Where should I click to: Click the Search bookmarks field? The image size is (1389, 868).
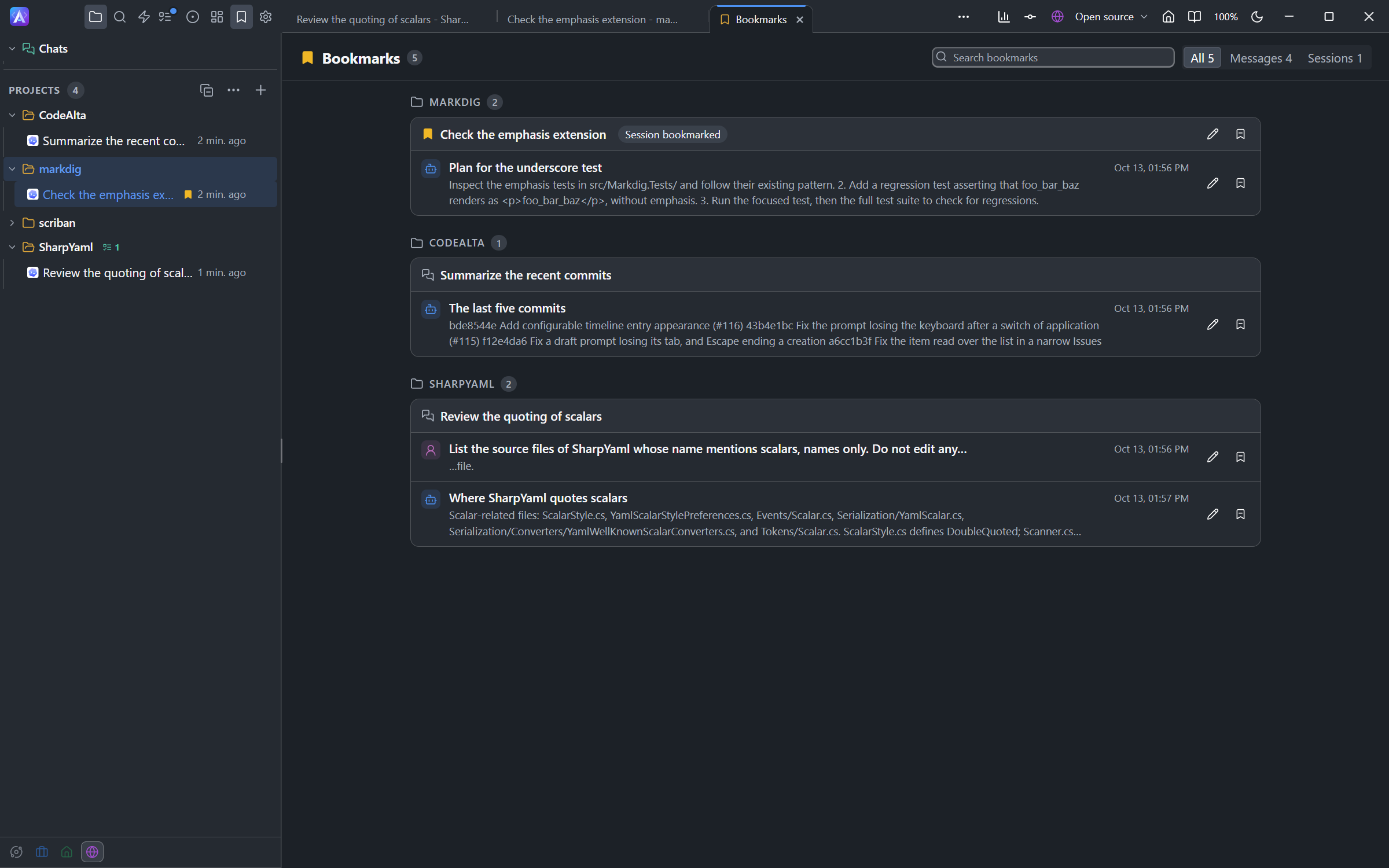pyautogui.click(x=1053, y=57)
